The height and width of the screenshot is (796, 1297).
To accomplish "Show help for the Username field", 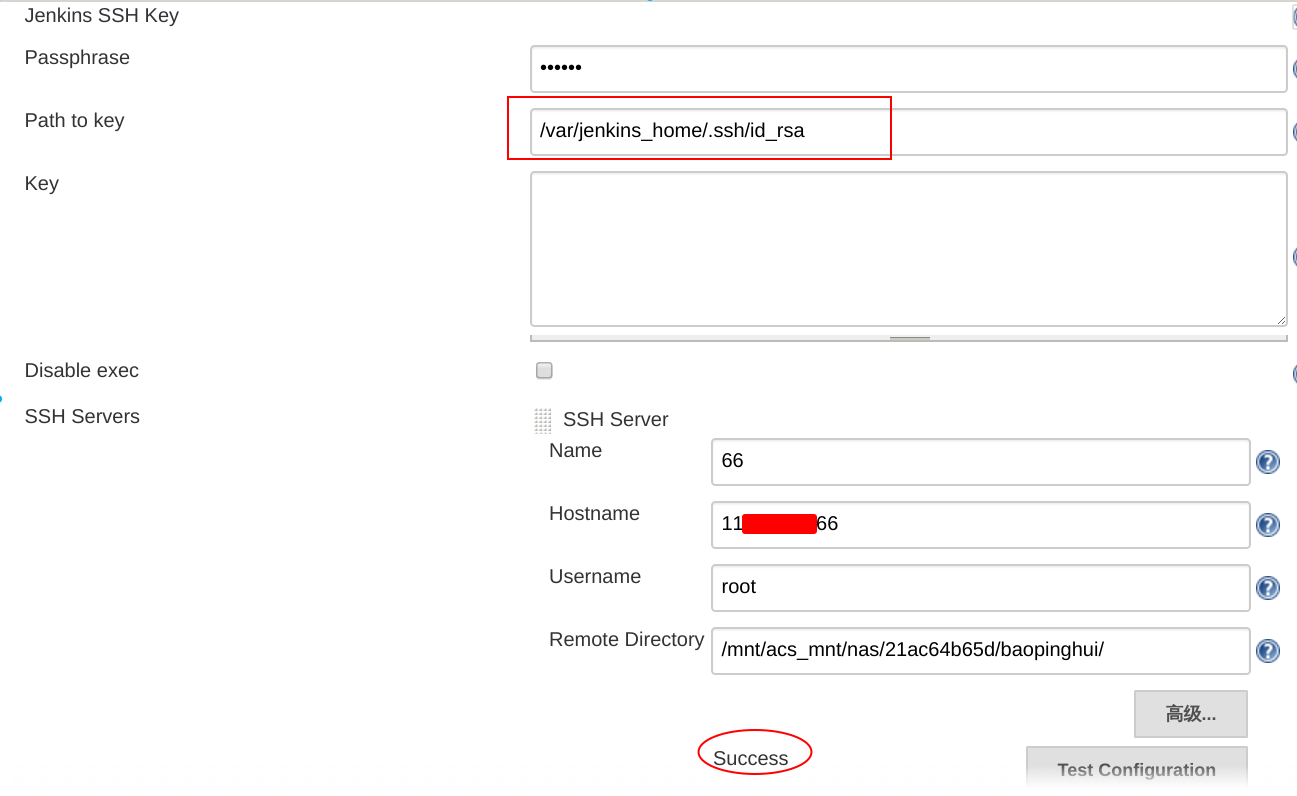I will pos(1267,588).
